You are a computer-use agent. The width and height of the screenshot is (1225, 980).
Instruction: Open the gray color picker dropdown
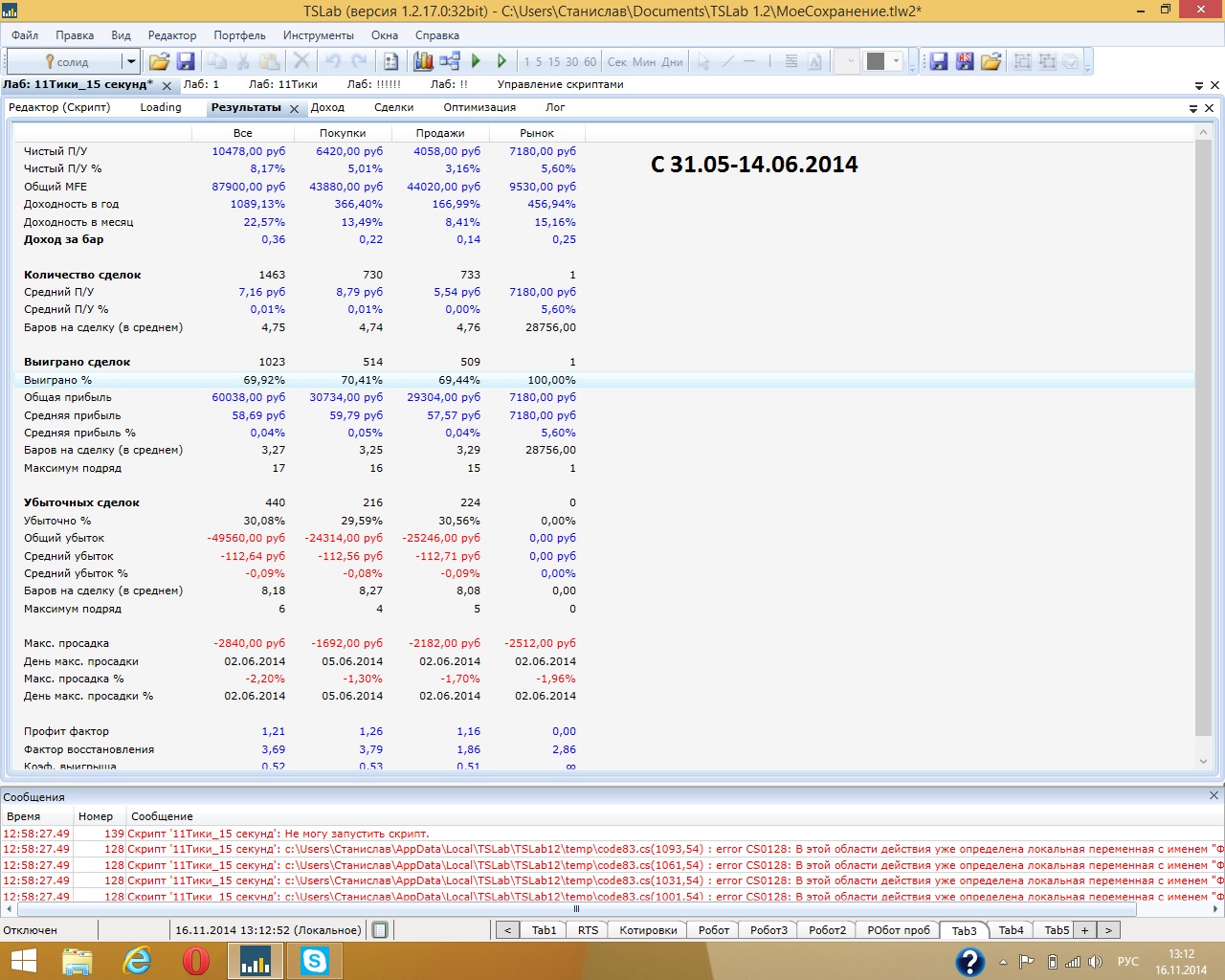pos(896,61)
